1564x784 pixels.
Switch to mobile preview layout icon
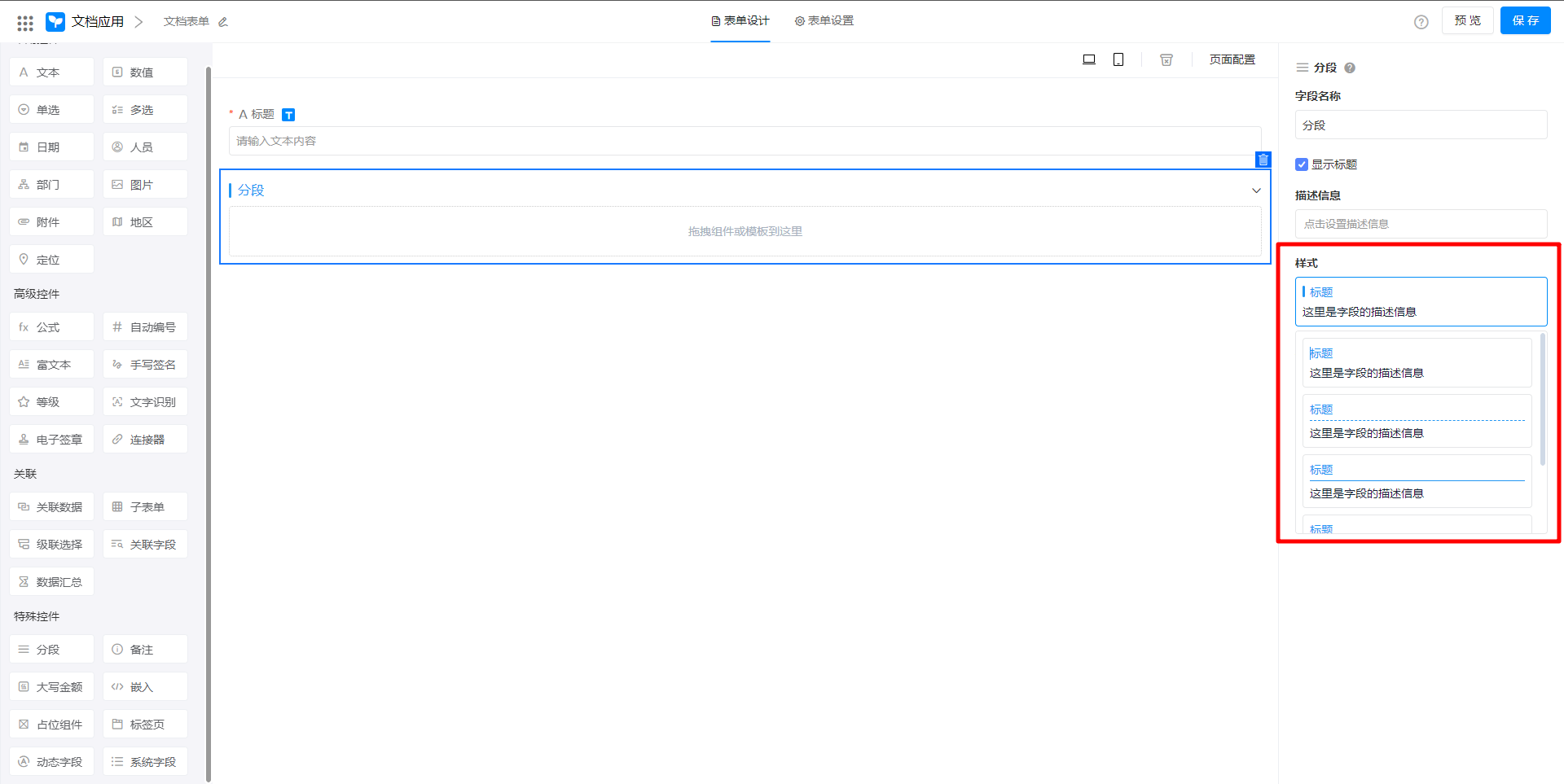tap(1118, 59)
